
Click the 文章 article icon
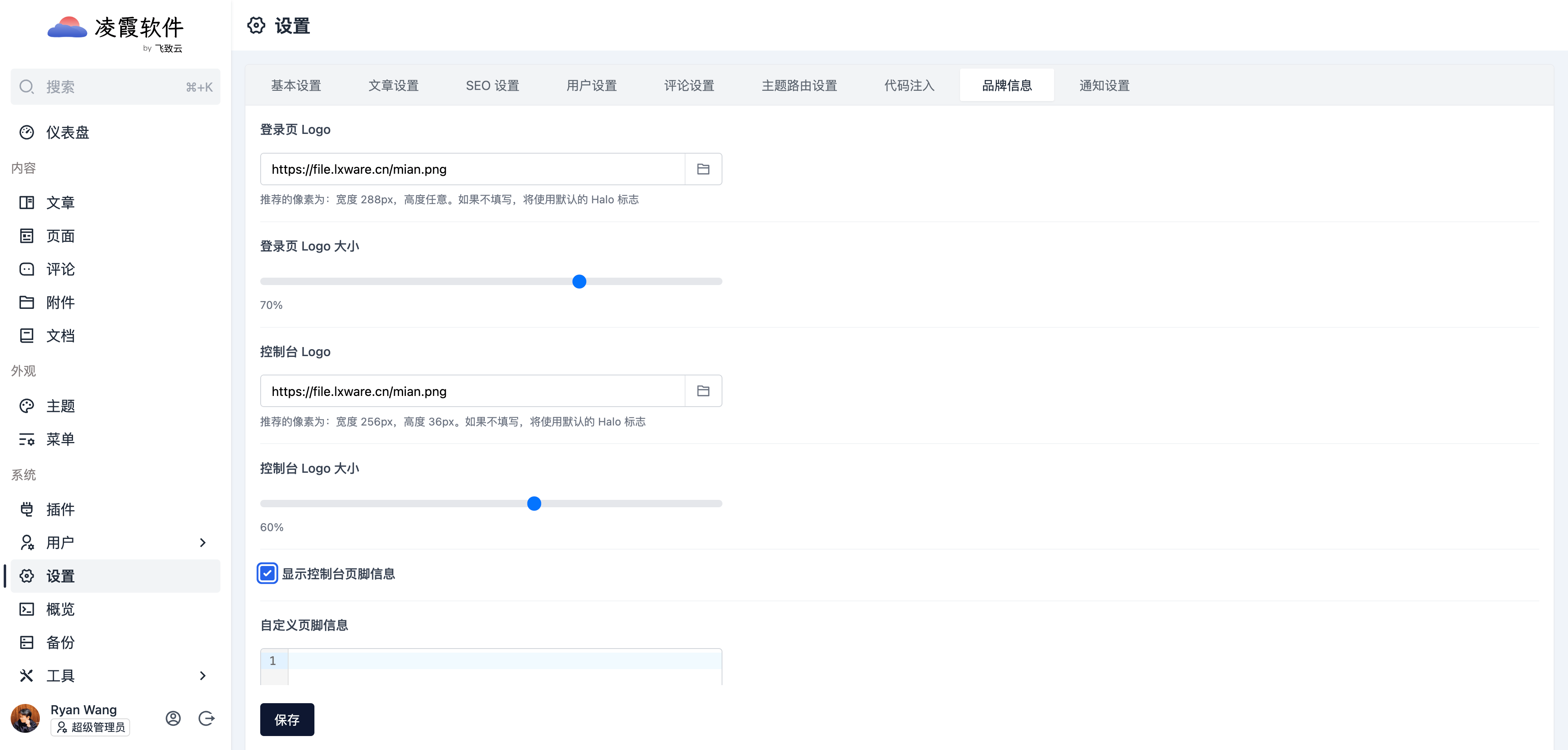27,202
